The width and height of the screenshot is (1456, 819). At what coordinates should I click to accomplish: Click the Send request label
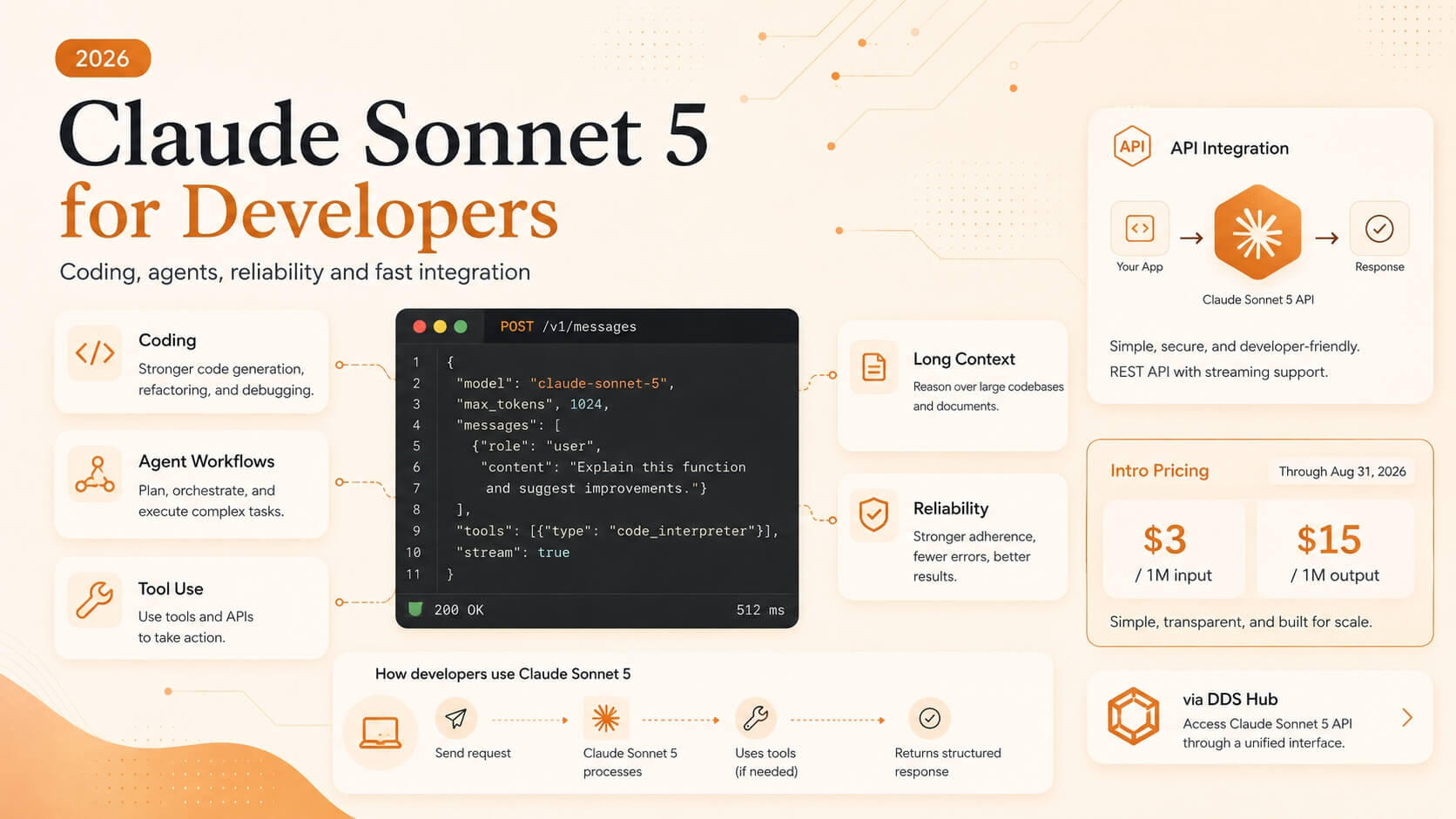tap(473, 753)
